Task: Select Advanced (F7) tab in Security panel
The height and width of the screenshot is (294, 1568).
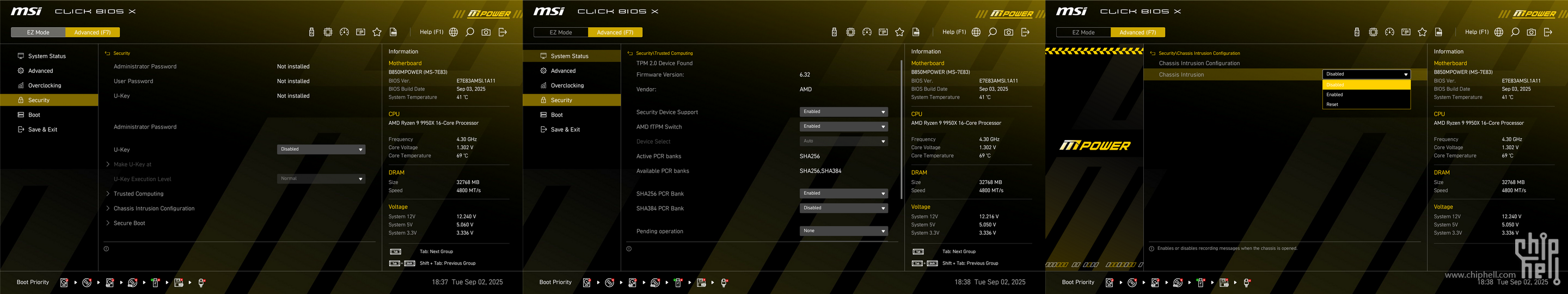Action: coord(93,32)
